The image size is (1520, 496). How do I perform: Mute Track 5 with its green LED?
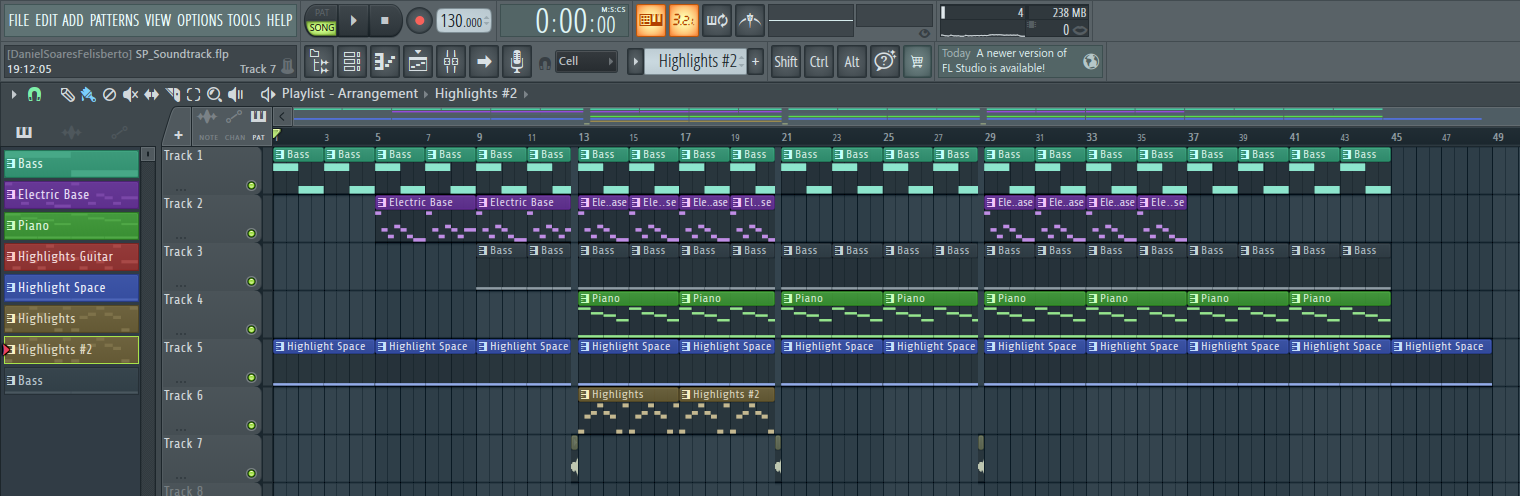point(251,378)
